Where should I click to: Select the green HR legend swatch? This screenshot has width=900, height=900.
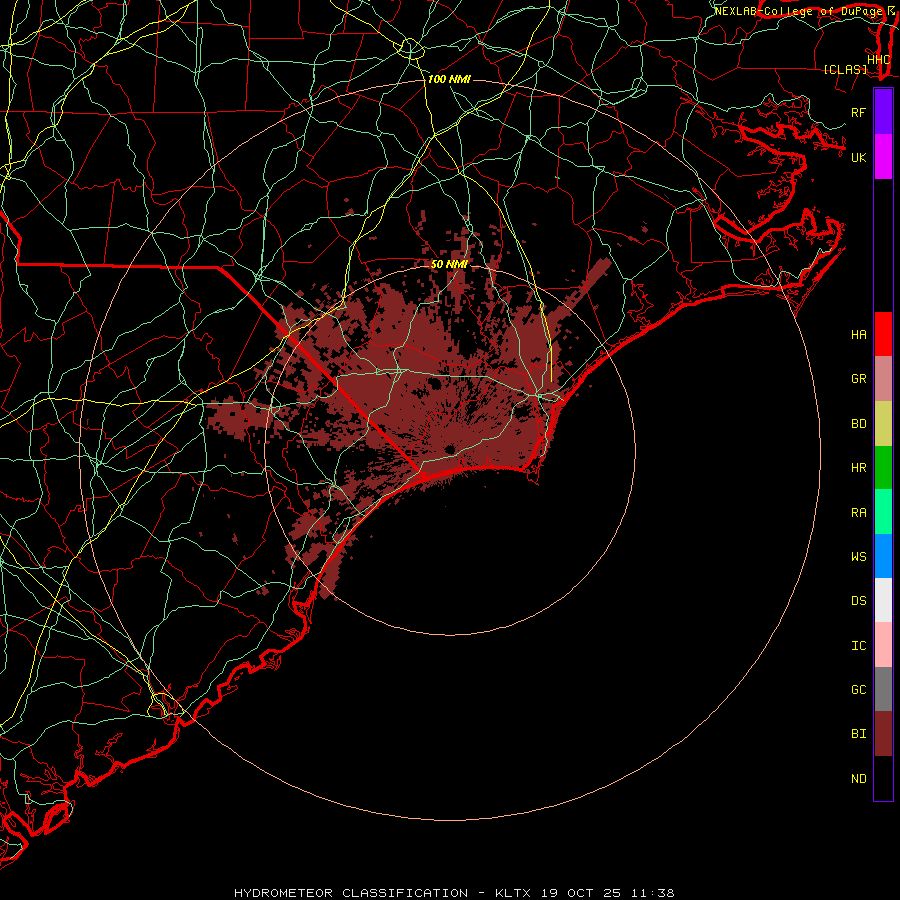tap(883, 468)
